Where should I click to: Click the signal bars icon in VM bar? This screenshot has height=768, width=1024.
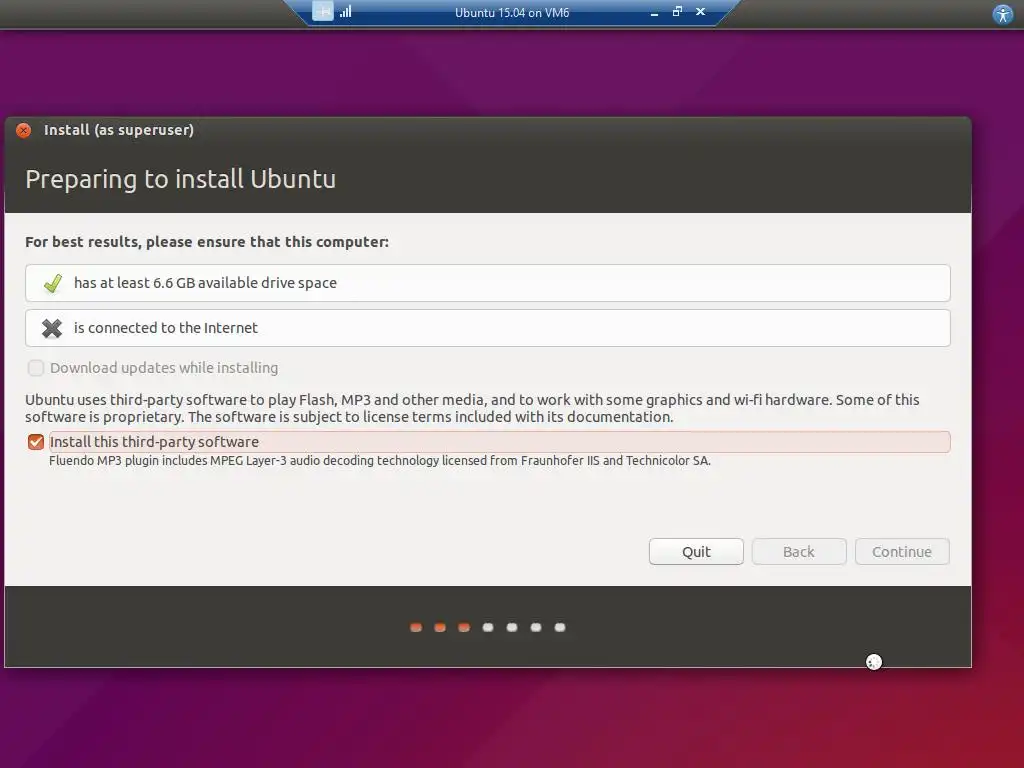click(x=345, y=12)
